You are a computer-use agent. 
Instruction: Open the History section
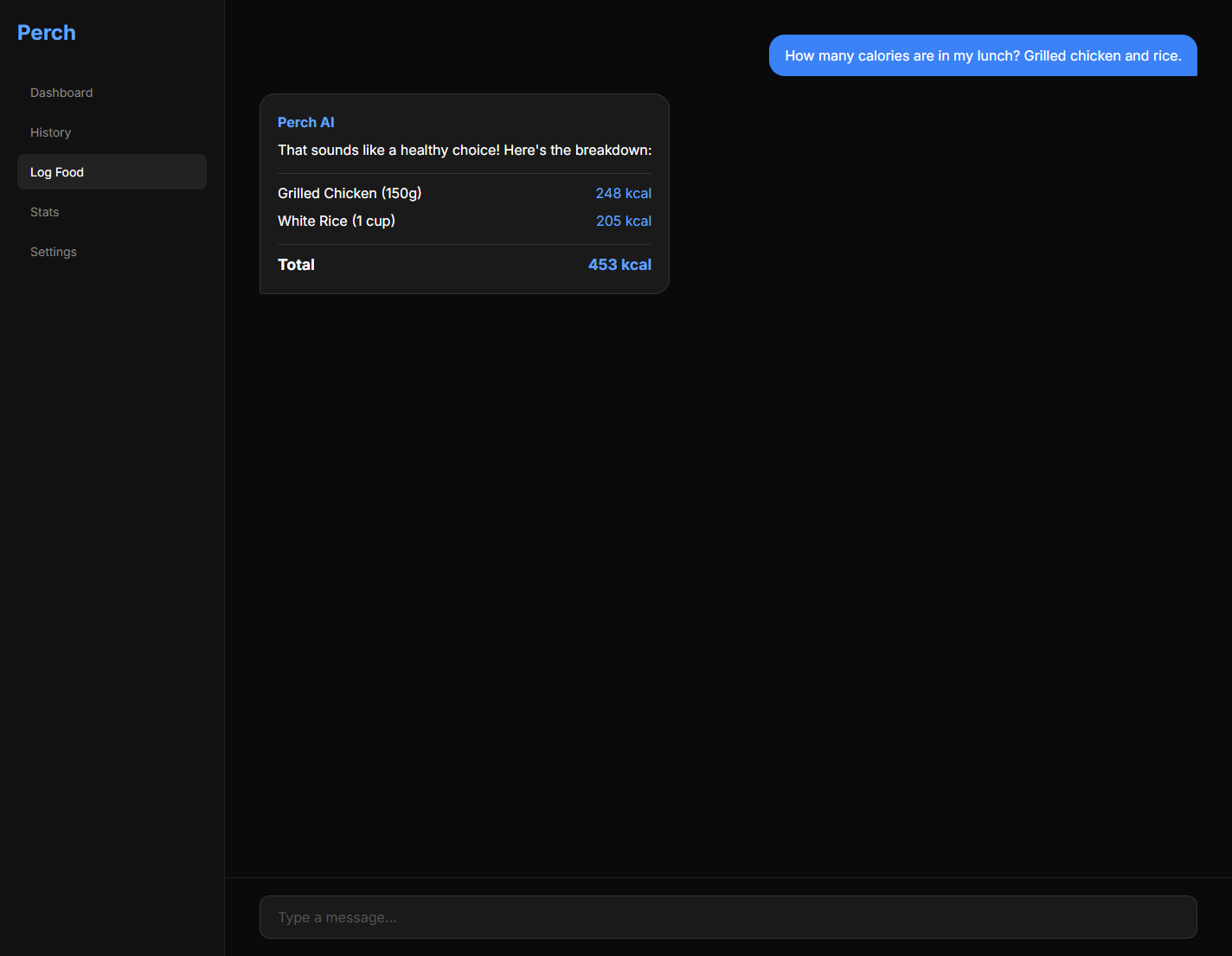click(x=50, y=132)
